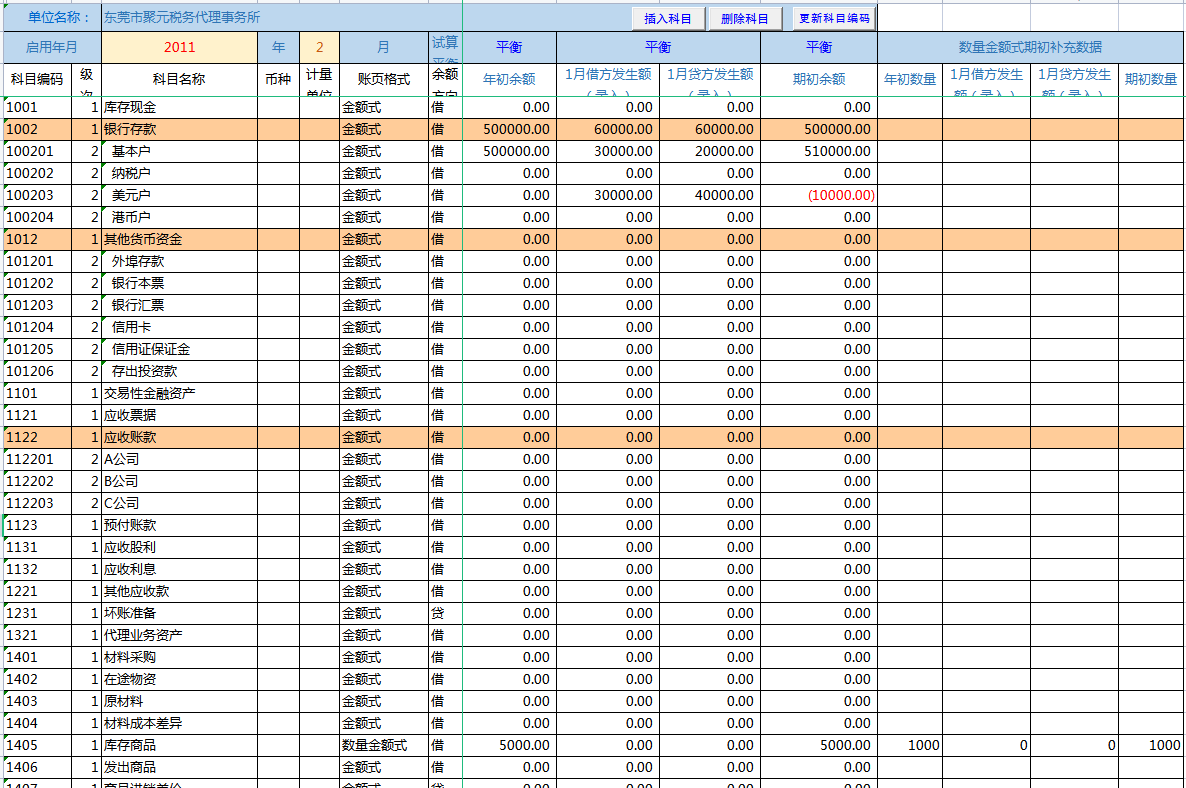Click the 更新科目编码 (Update Account Codes) button
The height and width of the screenshot is (788, 1186).
point(832,17)
